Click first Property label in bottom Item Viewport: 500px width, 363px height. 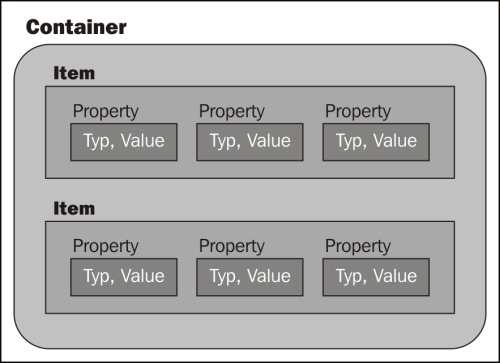(x=106, y=247)
